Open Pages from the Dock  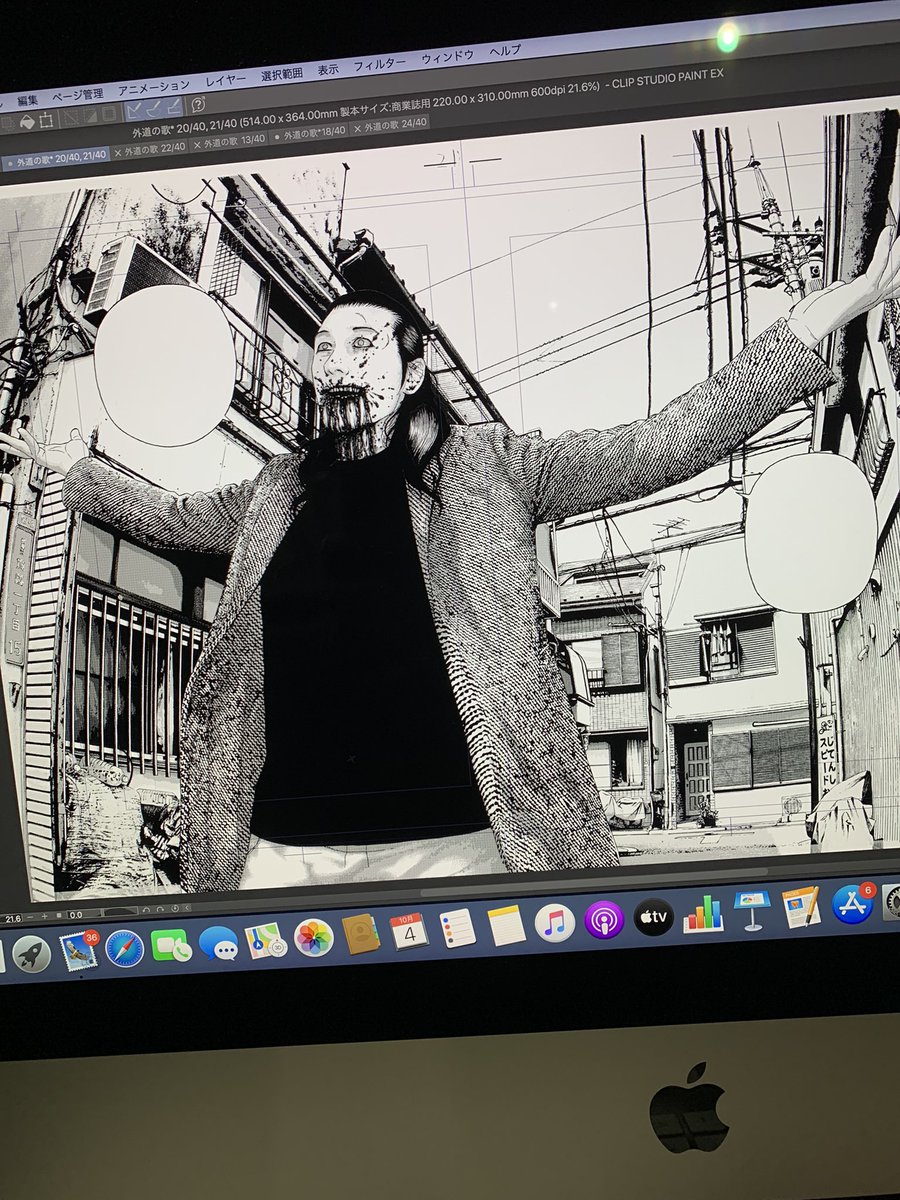[x=802, y=906]
